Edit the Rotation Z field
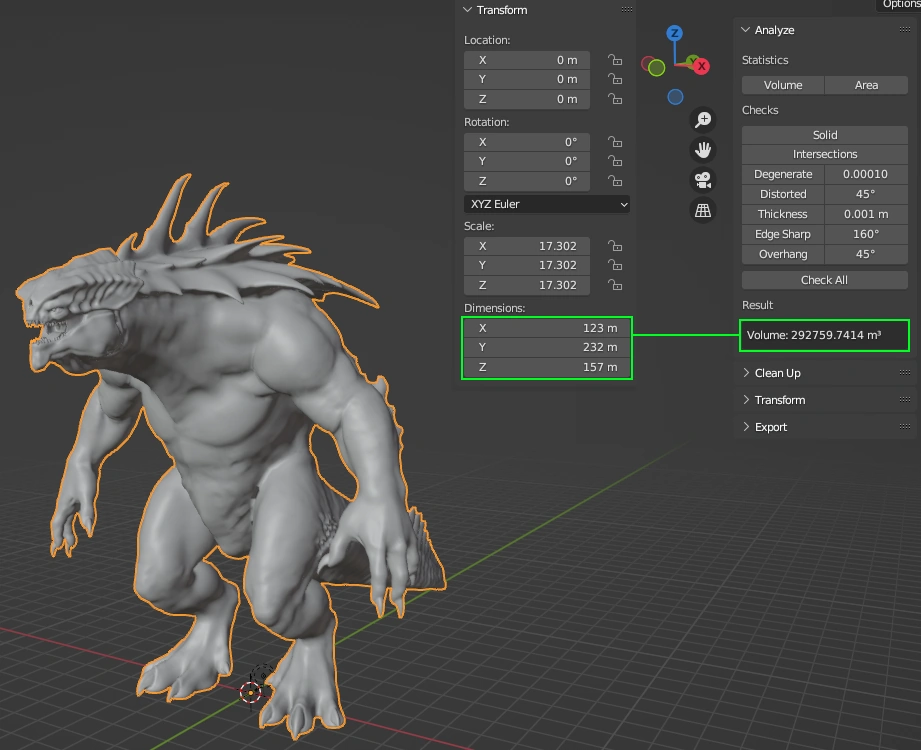The image size is (921, 750). pos(527,181)
